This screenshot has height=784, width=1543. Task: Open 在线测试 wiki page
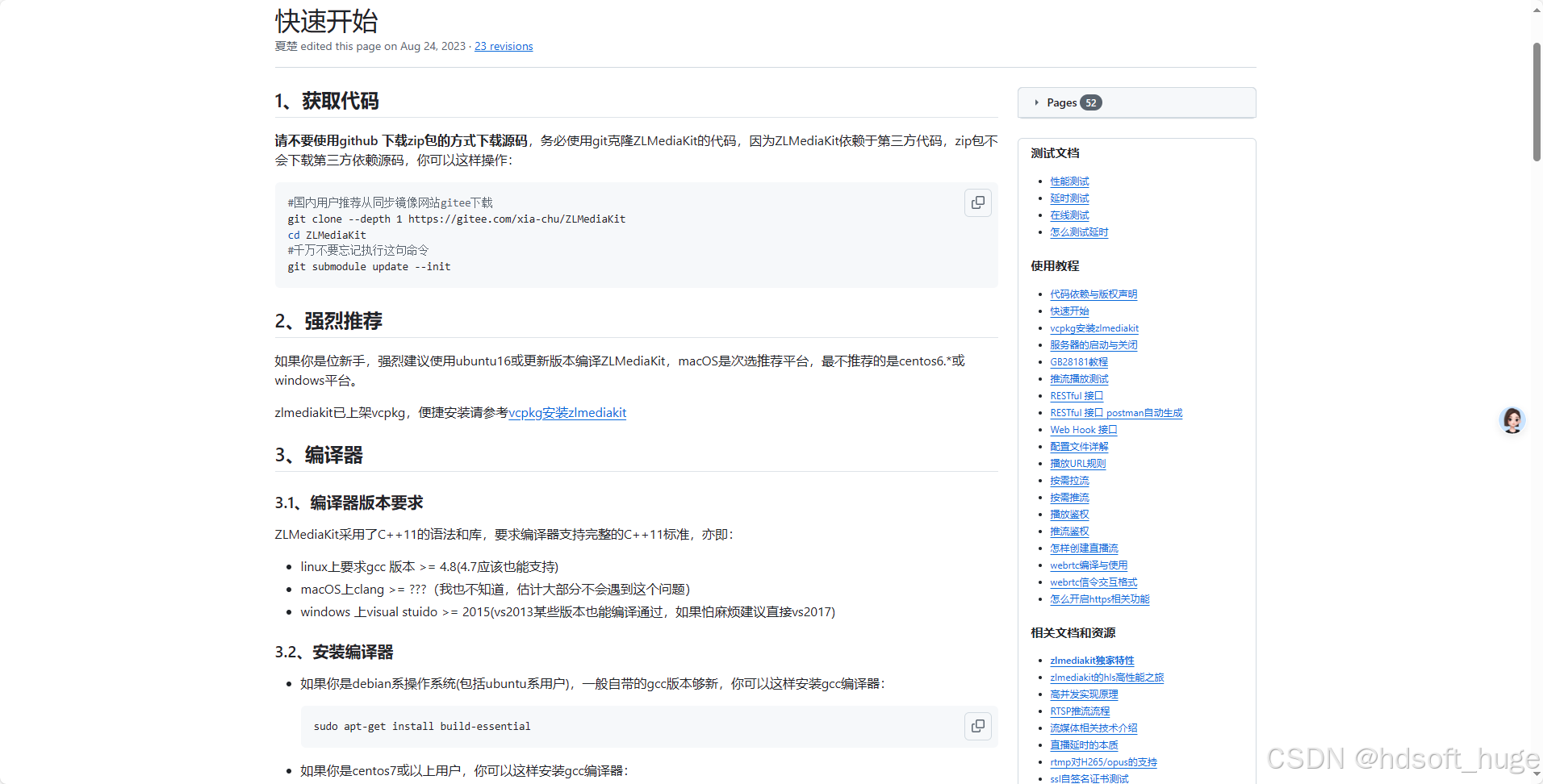pos(1069,215)
